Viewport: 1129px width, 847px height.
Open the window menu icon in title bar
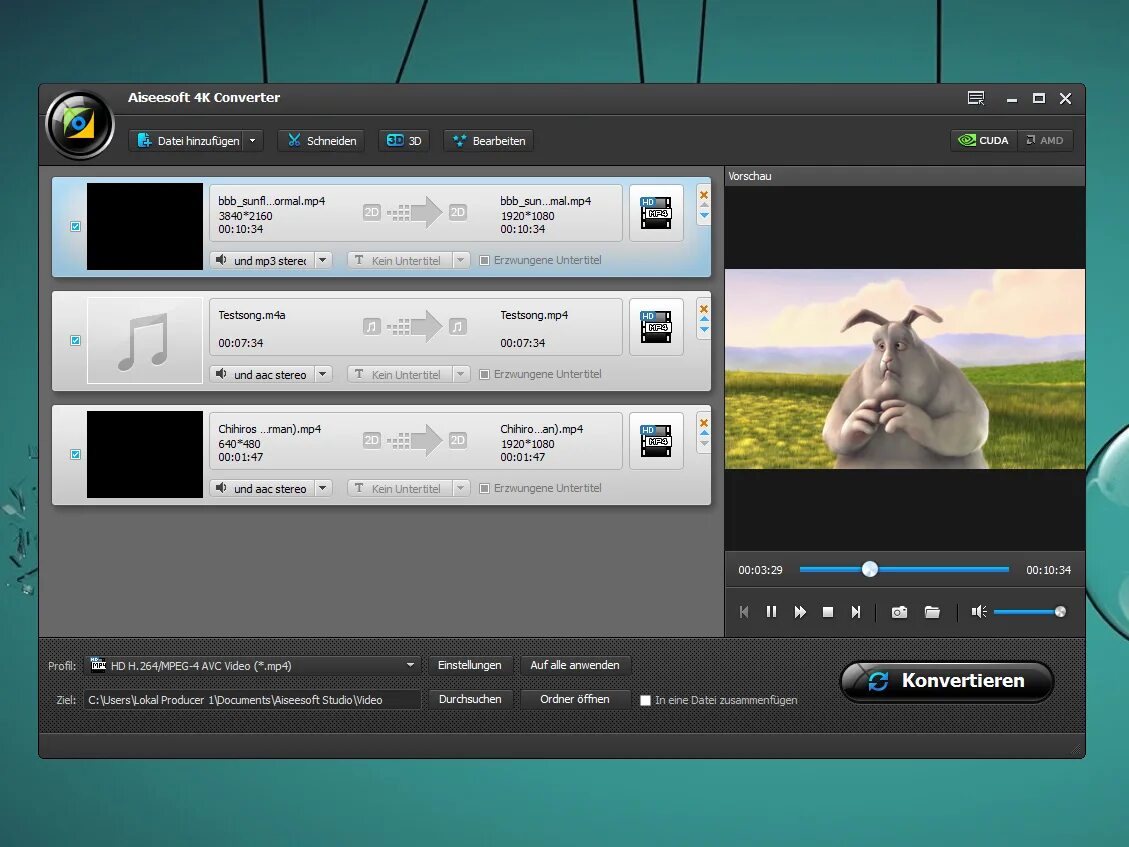pyautogui.click(x=976, y=98)
